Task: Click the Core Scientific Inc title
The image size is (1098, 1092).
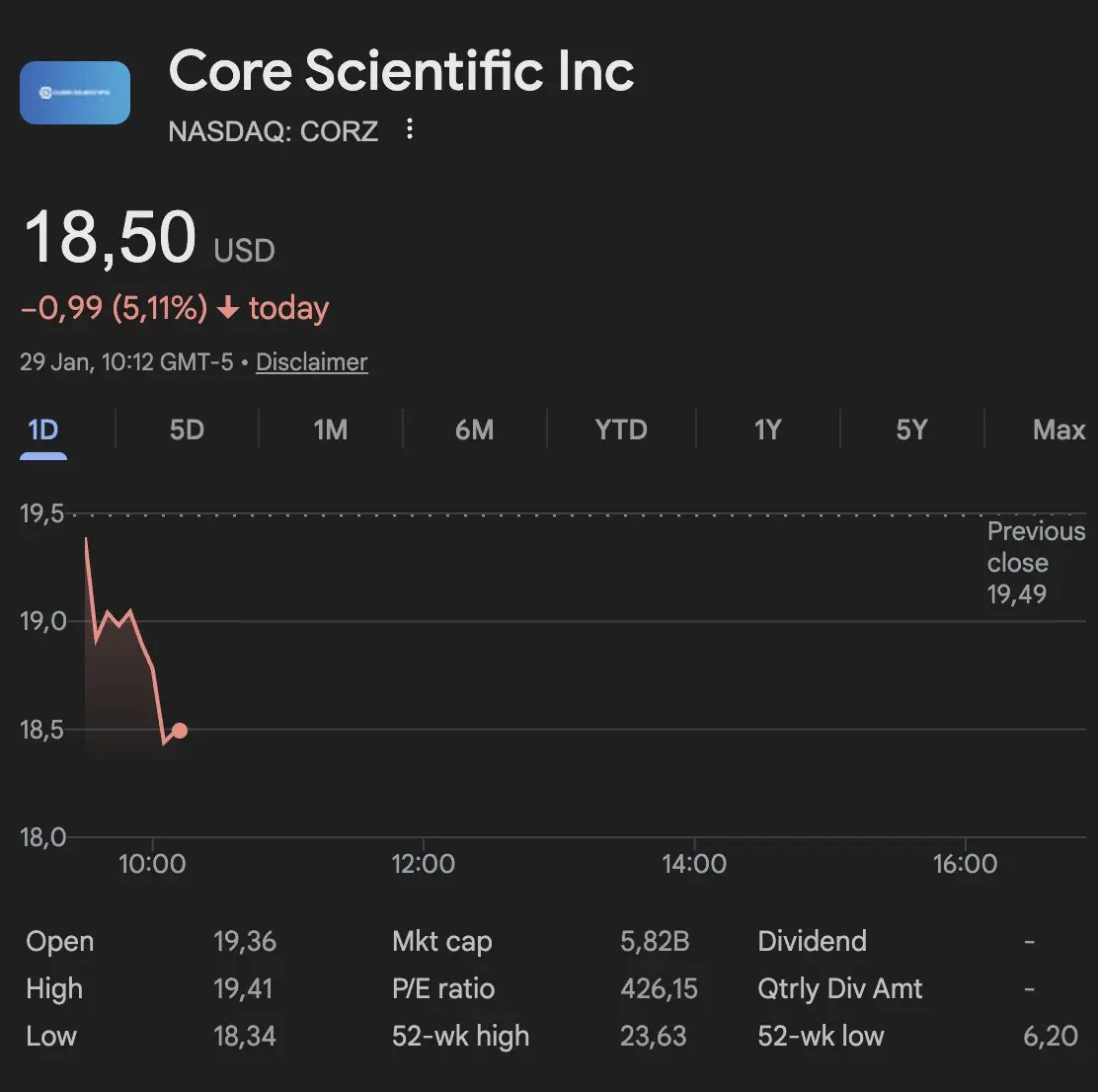Action: pos(401,72)
